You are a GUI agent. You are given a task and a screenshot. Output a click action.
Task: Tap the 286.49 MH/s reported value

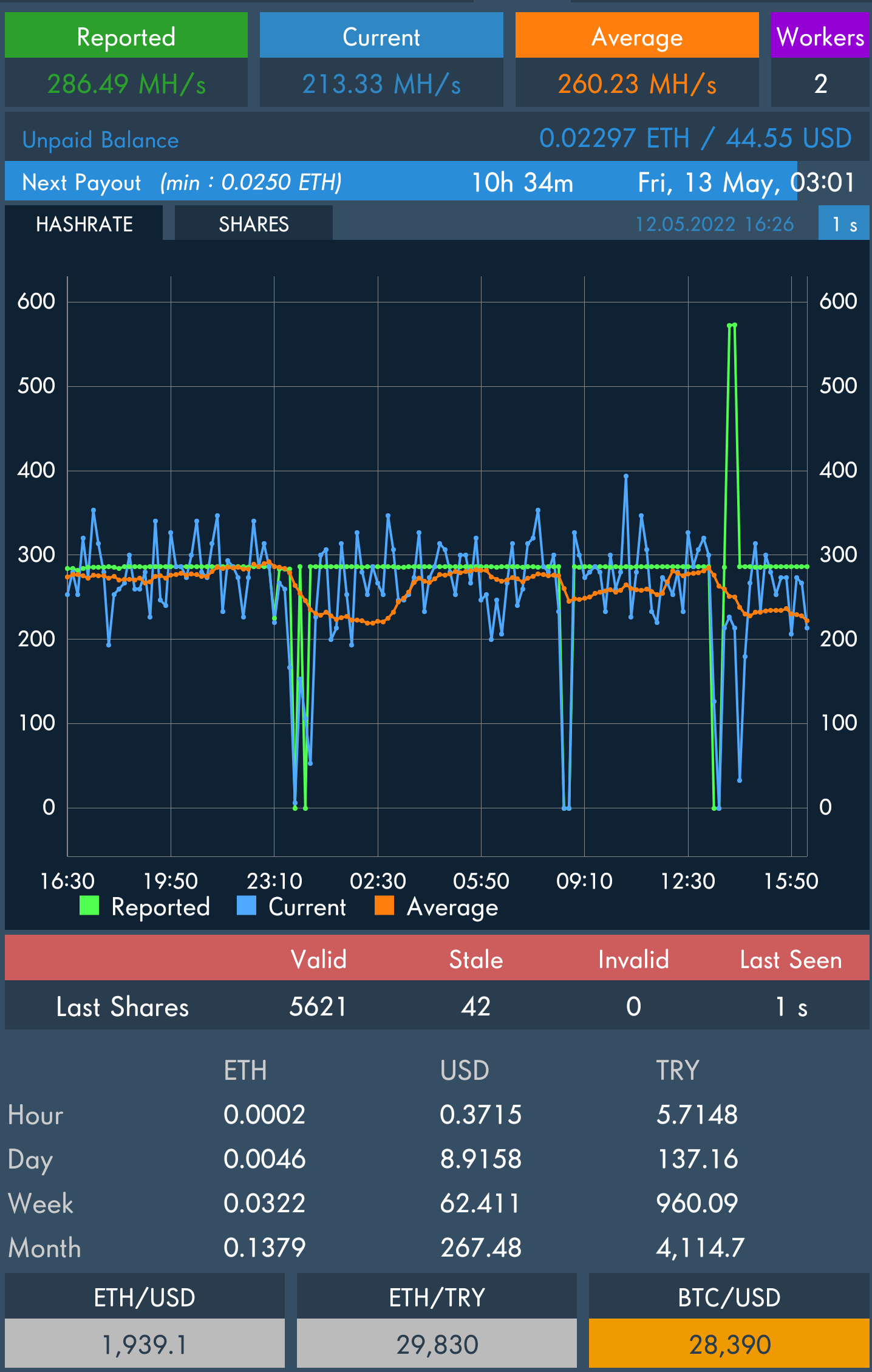126,84
